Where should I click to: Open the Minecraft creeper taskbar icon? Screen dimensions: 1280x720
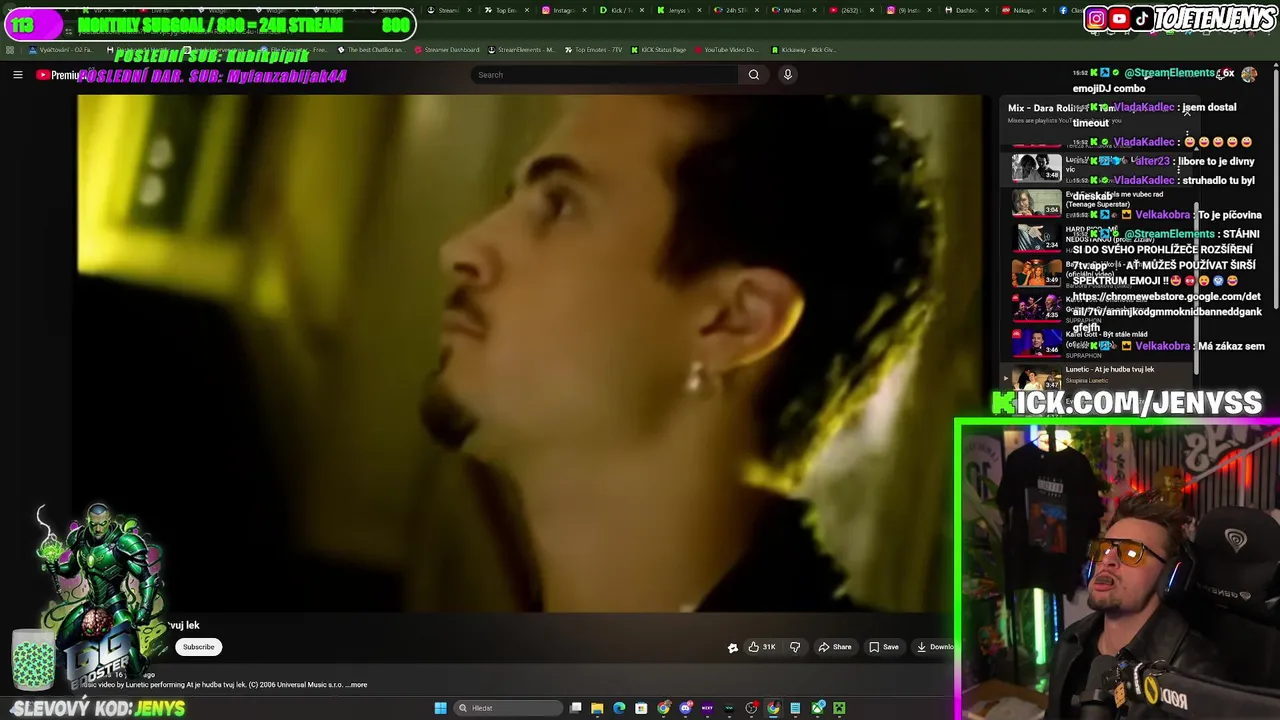[839, 708]
